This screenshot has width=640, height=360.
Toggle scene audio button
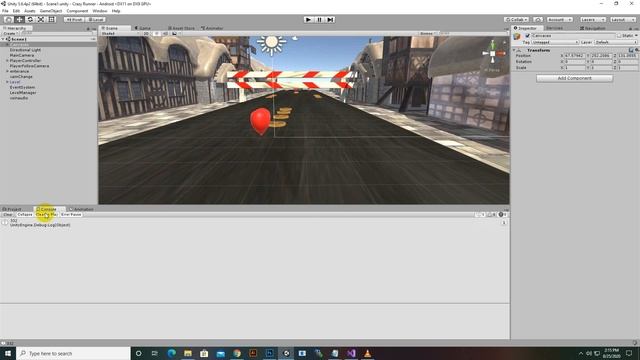(165, 33)
